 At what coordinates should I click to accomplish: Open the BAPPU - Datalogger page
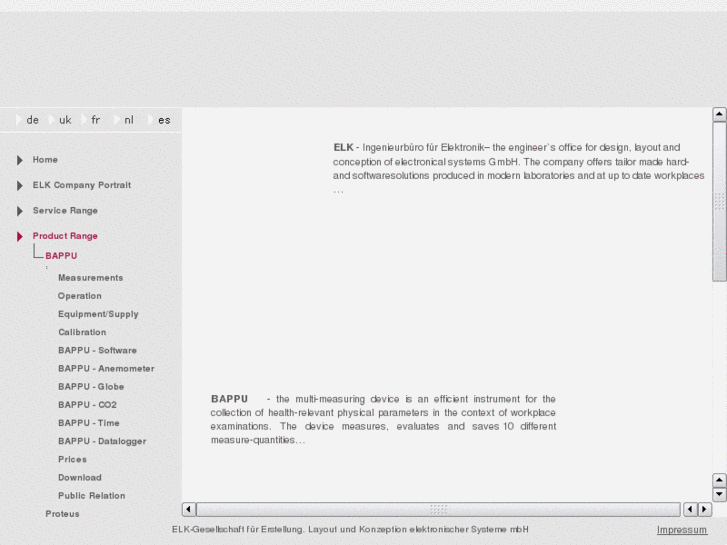102,441
